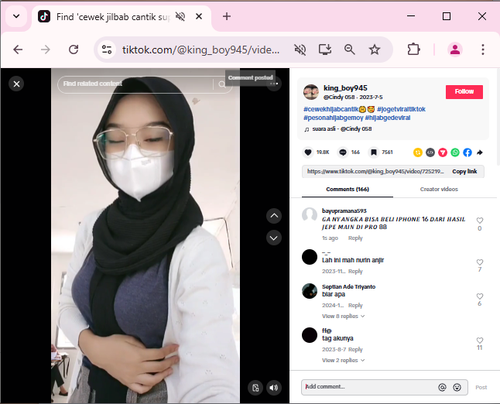
Task: Reply to the 'tag akunya' comment
Action: click(x=355, y=349)
